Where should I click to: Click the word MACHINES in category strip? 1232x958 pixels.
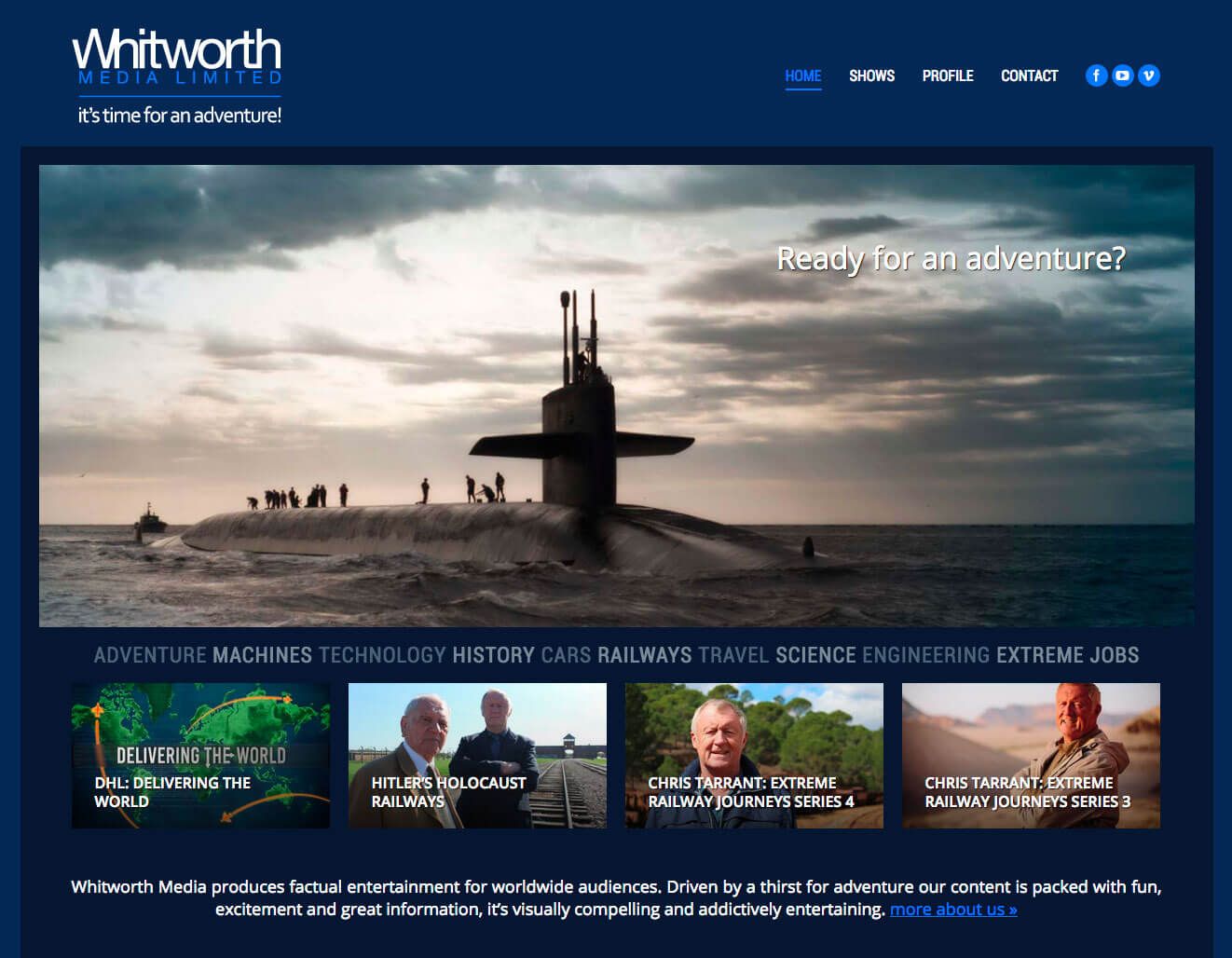click(262, 655)
